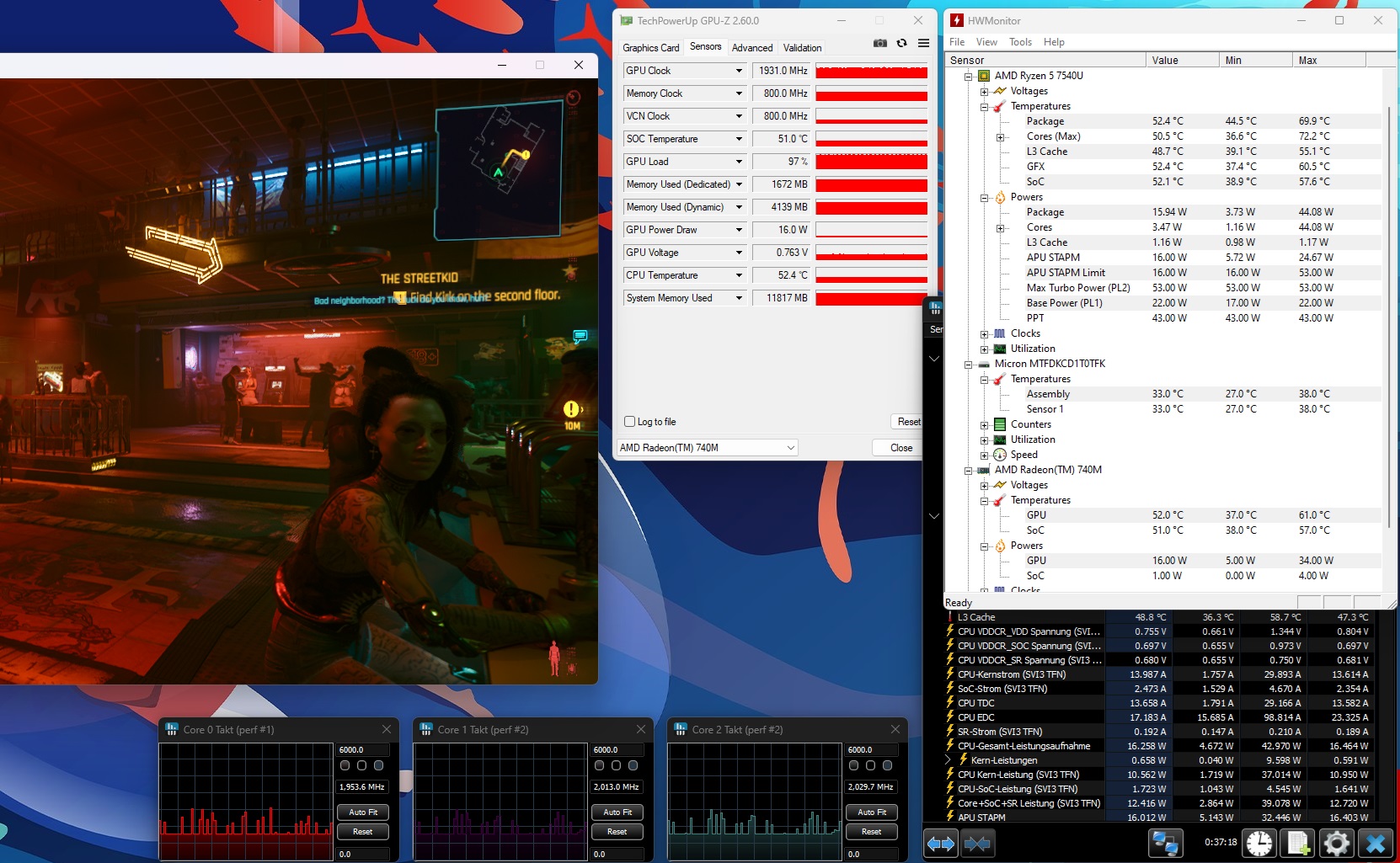Click the GPU Load red history graph
Screen dimensions: 1400x863
pyautogui.click(x=871, y=162)
